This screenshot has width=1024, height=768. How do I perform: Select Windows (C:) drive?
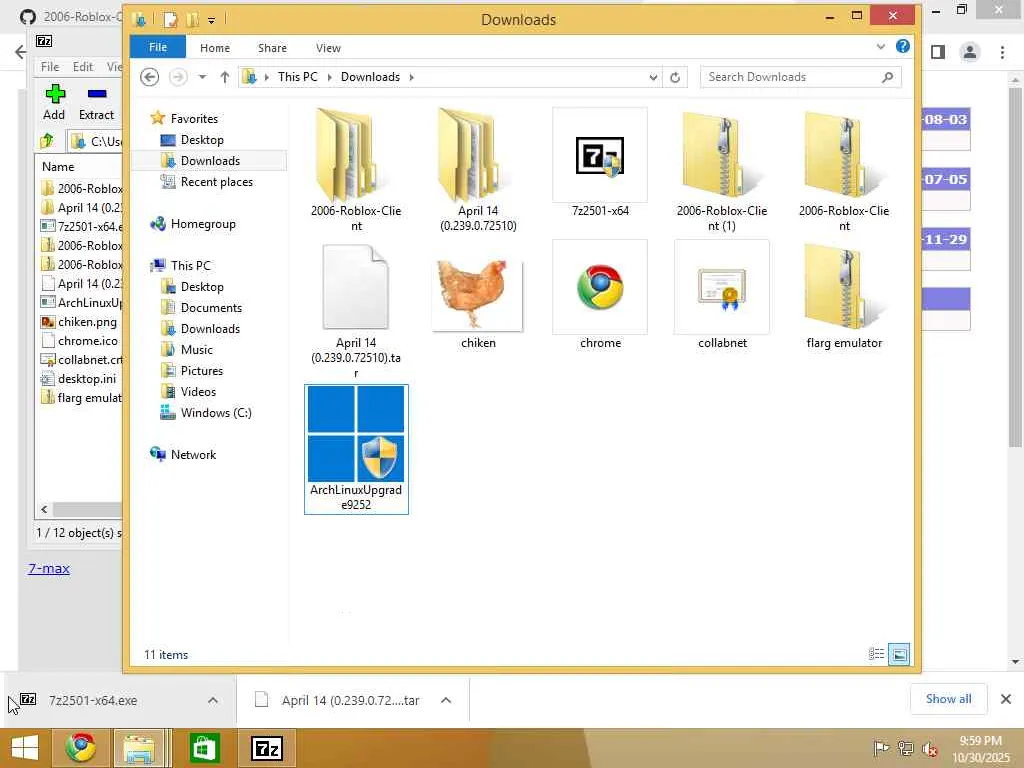[216, 413]
